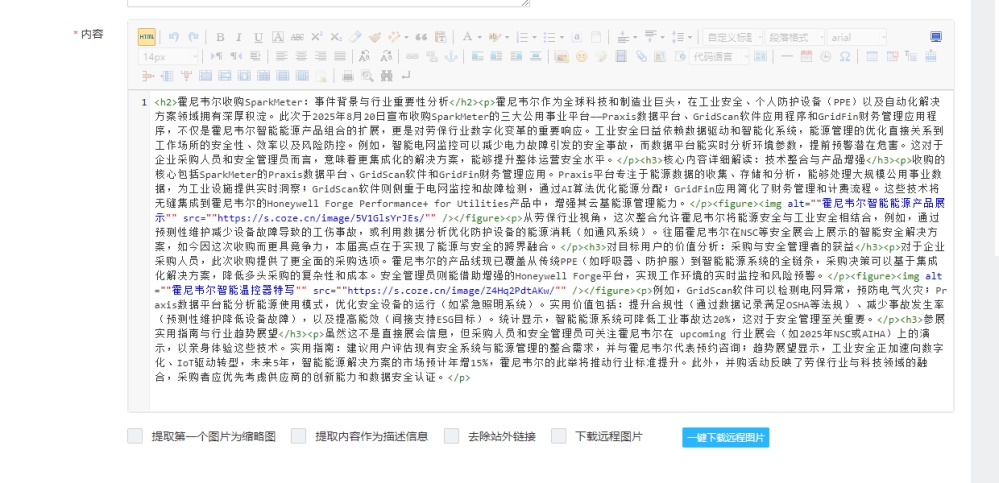Convert text to lowercase
The width and height of the screenshot is (999, 483).
(386, 57)
